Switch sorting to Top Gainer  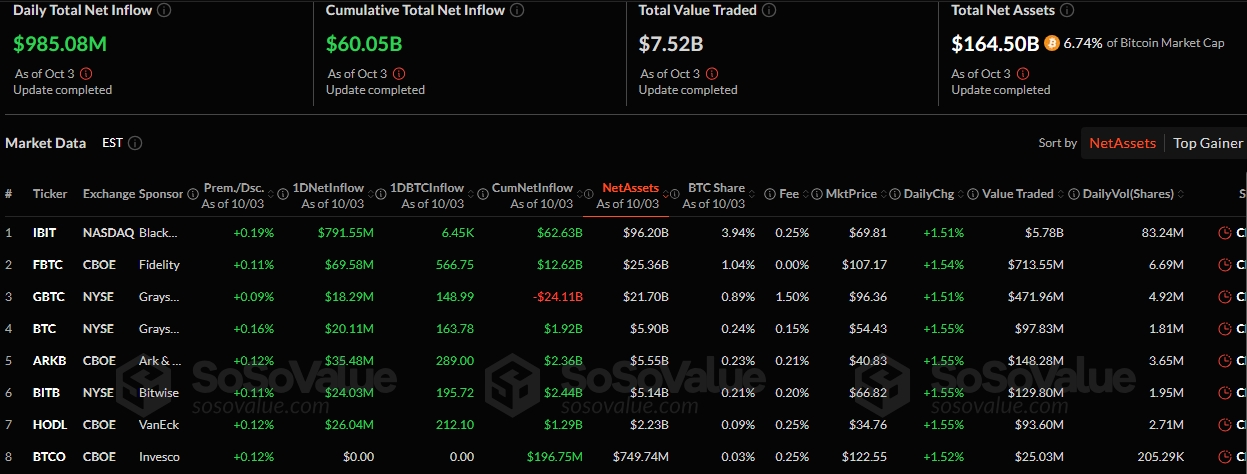1208,143
